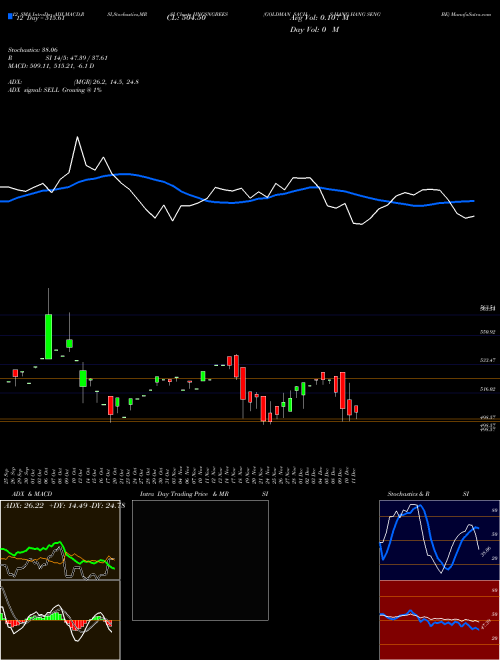
Task: Select the 'ADX: 26.22 +DY: 14.49 -DY: 24.78' readout
Action: click(64, 506)
